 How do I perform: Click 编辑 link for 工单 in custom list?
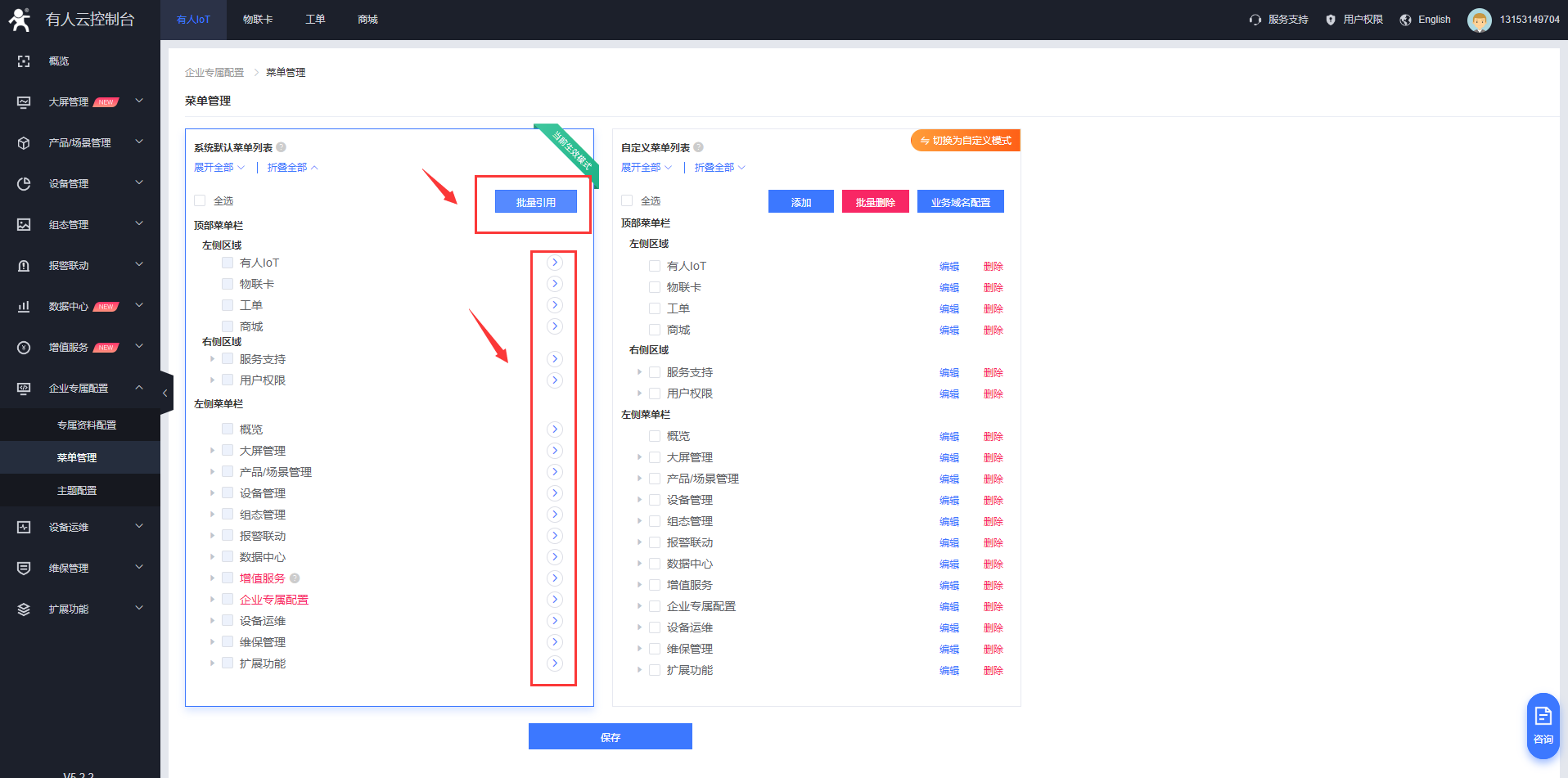(x=948, y=308)
